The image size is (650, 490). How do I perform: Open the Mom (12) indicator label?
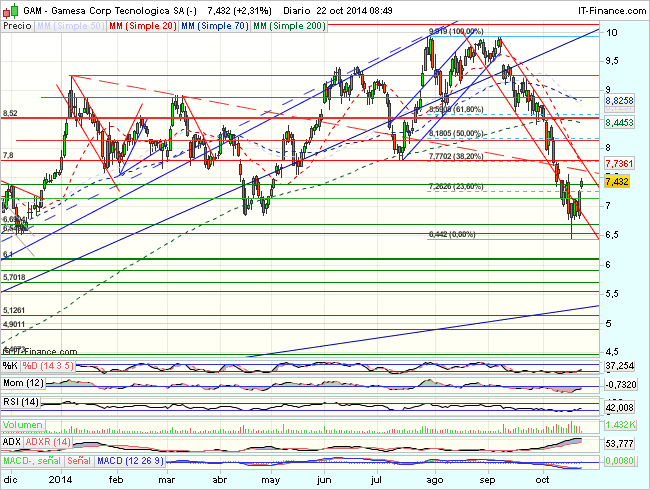click(x=23, y=383)
